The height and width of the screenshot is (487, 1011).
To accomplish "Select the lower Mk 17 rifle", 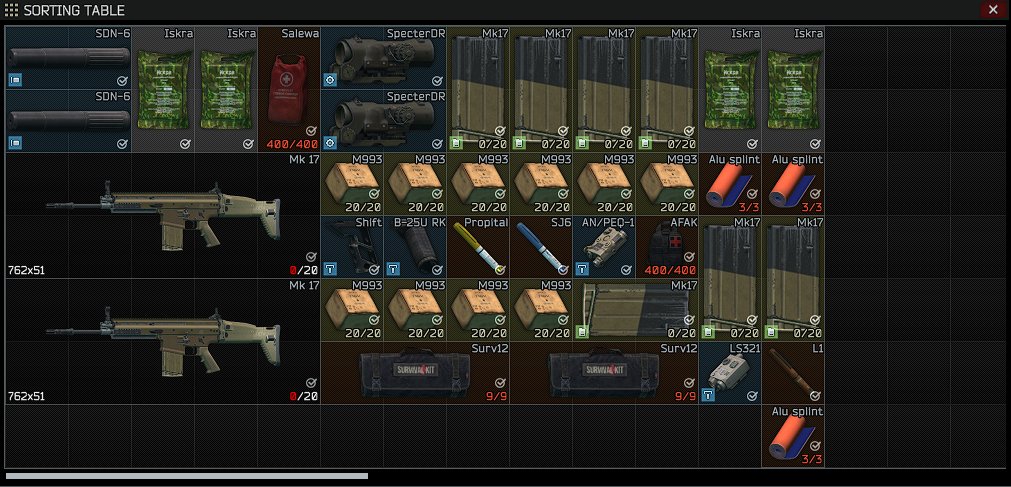I will [x=163, y=341].
